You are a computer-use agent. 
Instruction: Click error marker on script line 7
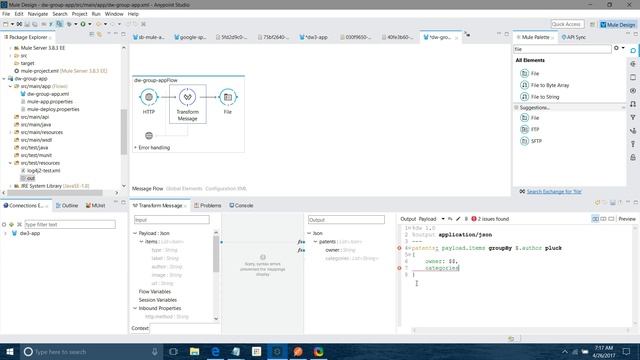pyautogui.click(x=399, y=268)
